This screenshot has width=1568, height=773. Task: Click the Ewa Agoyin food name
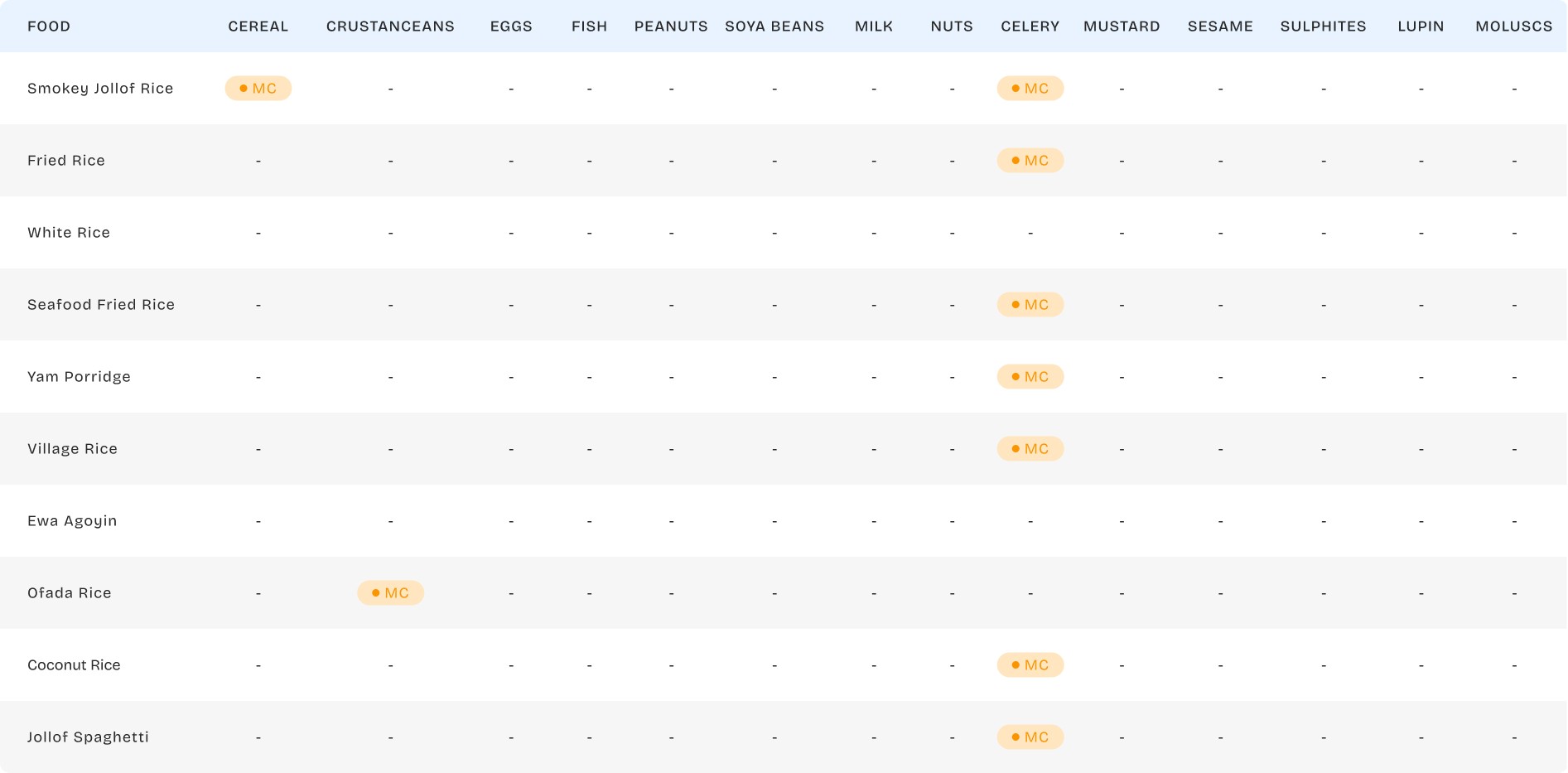(72, 521)
